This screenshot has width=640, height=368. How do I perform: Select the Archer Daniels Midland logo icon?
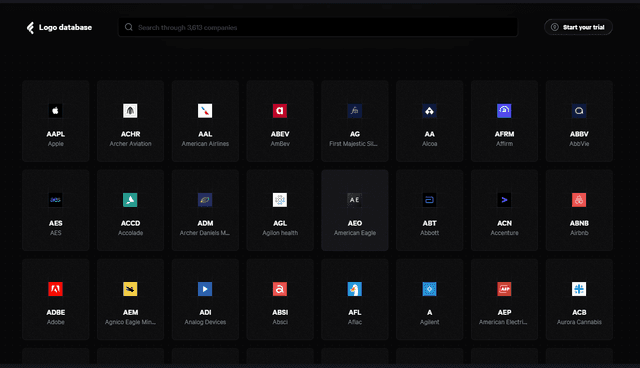coord(205,200)
